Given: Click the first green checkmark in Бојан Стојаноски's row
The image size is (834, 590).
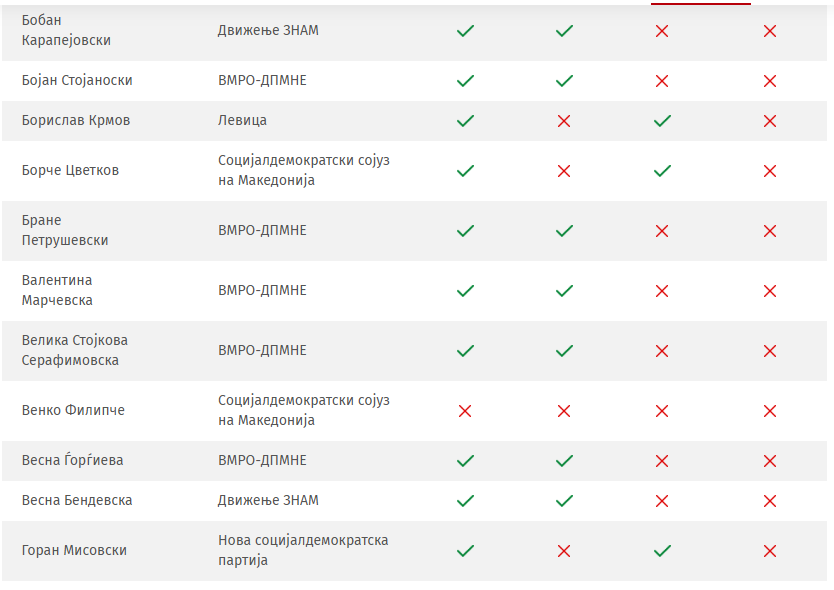Looking at the screenshot, I should (465, 81).
